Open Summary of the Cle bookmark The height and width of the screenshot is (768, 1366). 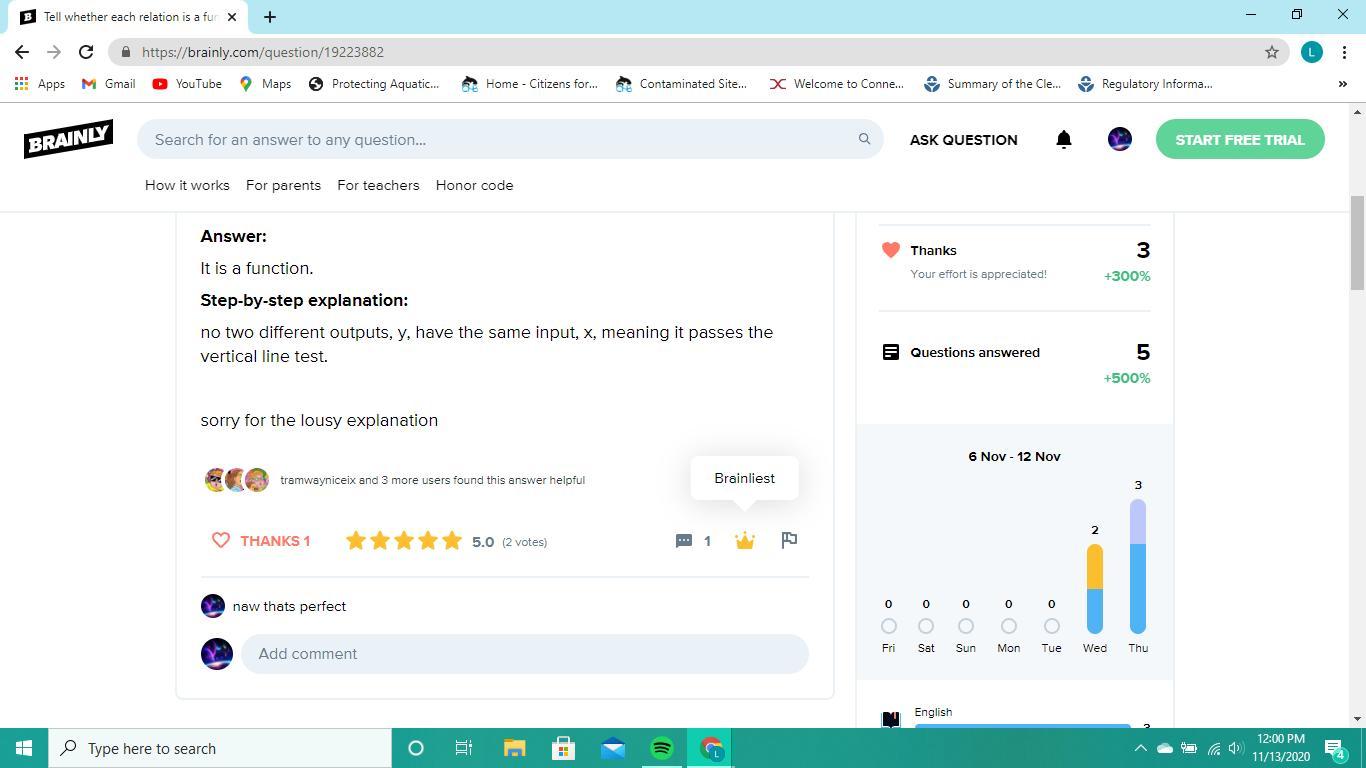click(991, 84)
